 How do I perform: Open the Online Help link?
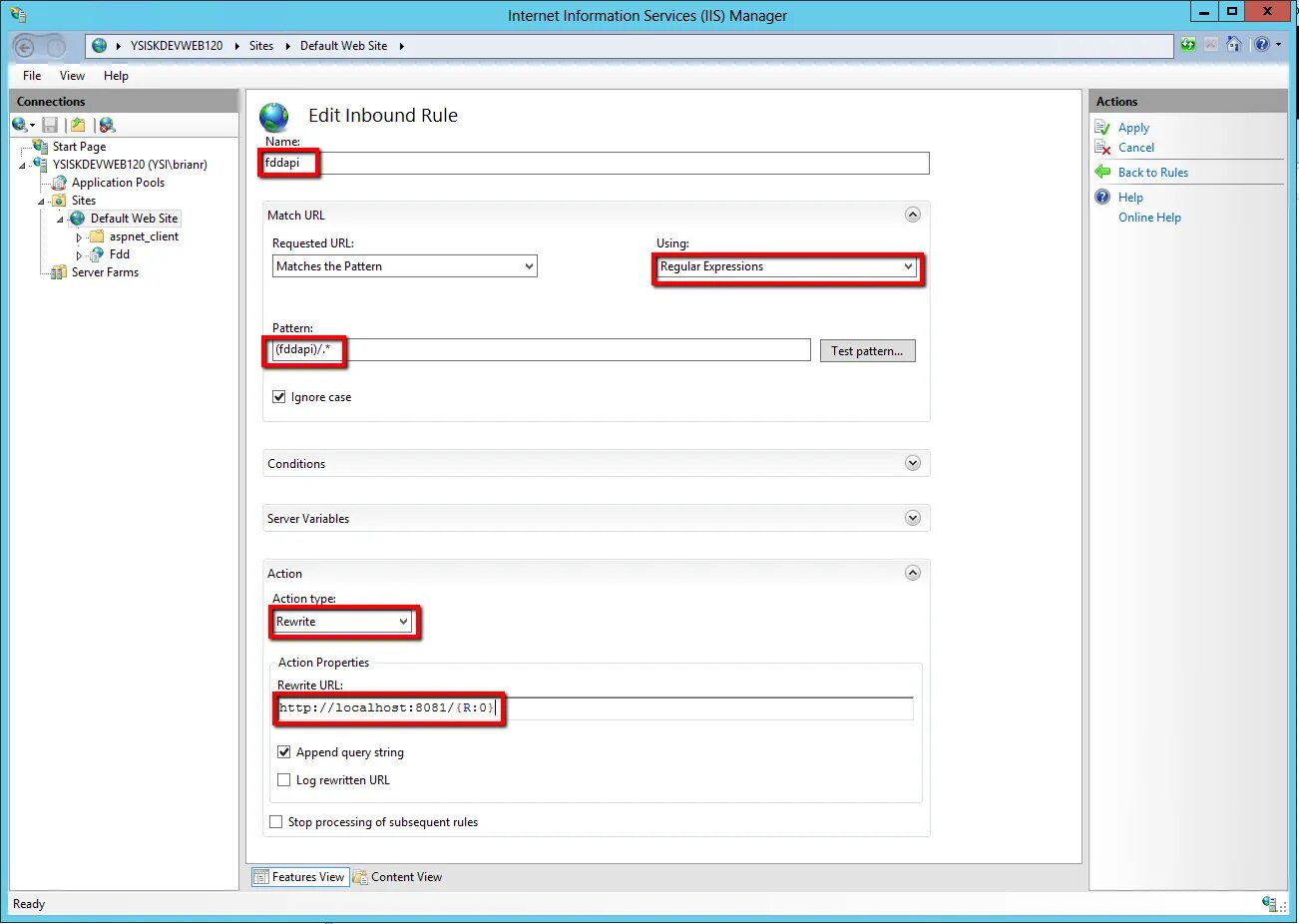pos(1149,218)
